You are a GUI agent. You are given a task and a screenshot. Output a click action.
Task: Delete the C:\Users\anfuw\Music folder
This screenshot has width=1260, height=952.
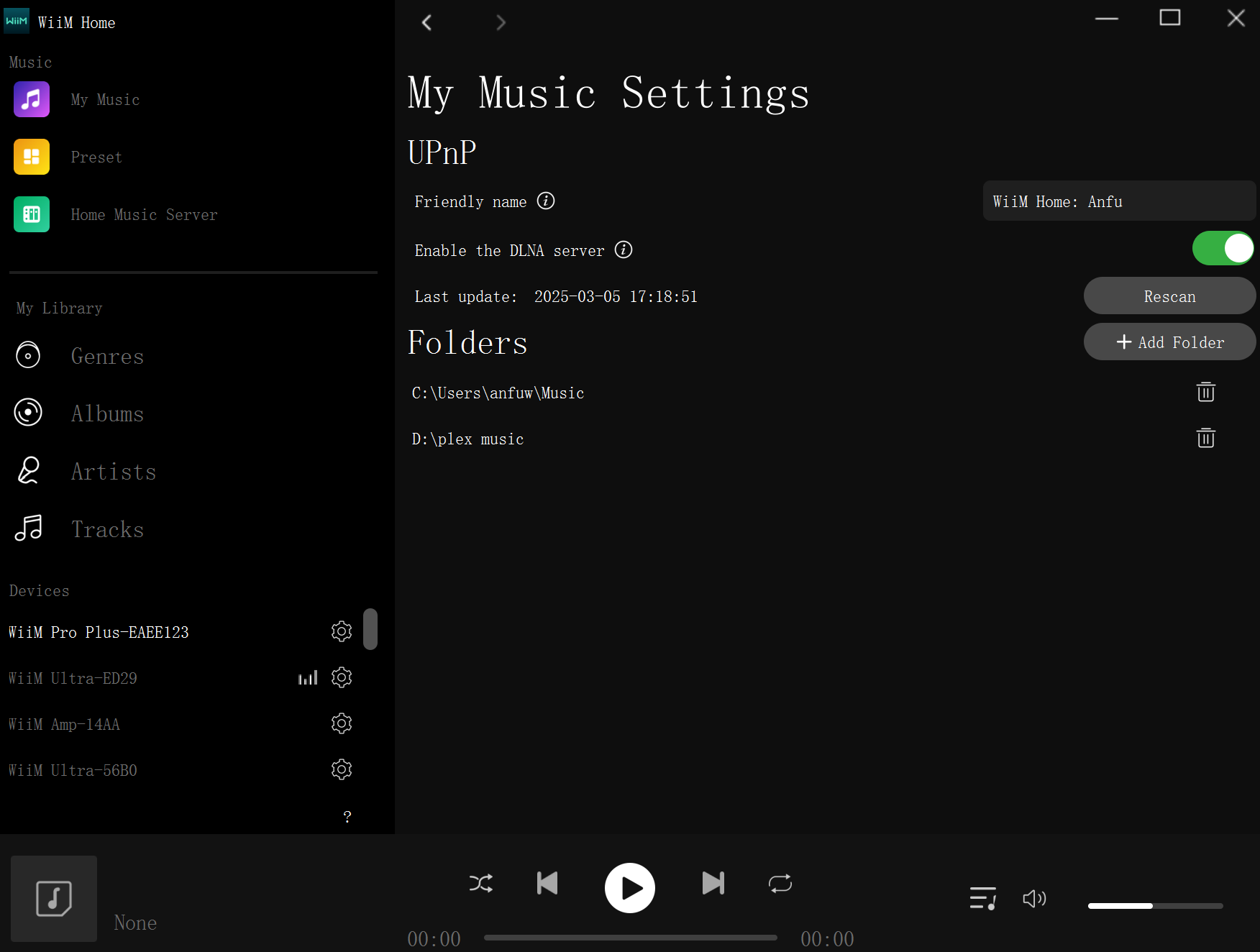click(x=1206, y=392)
